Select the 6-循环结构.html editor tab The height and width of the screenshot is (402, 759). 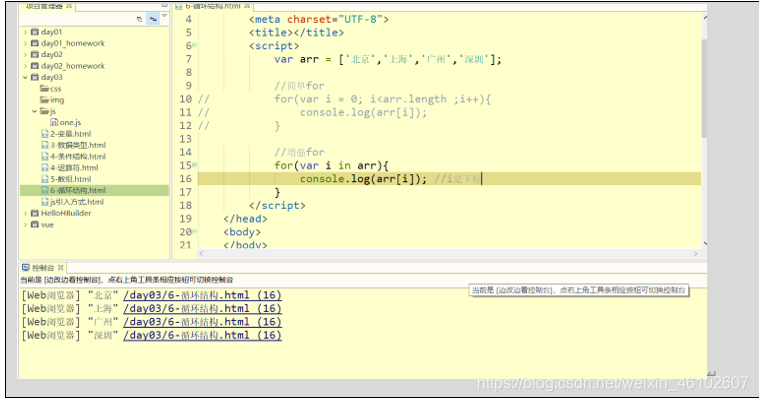(x=213, y=6)
